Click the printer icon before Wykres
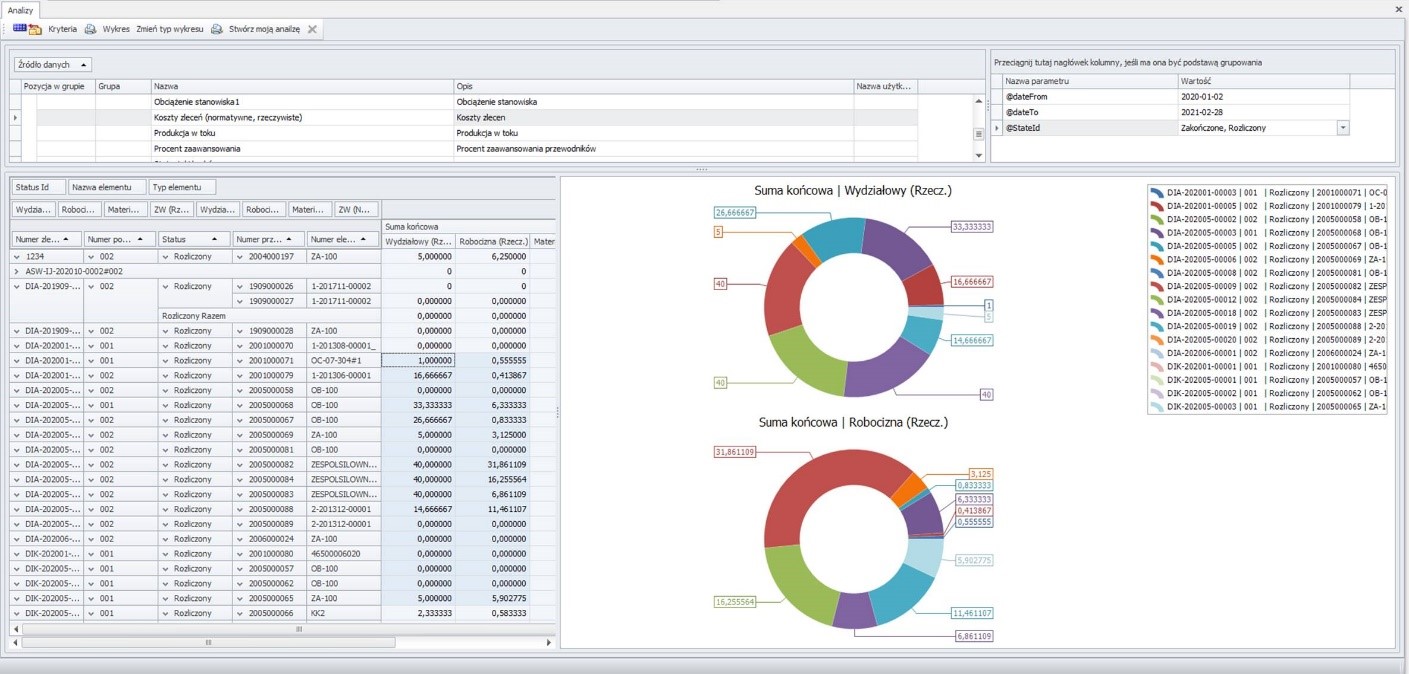 [90, 30]
